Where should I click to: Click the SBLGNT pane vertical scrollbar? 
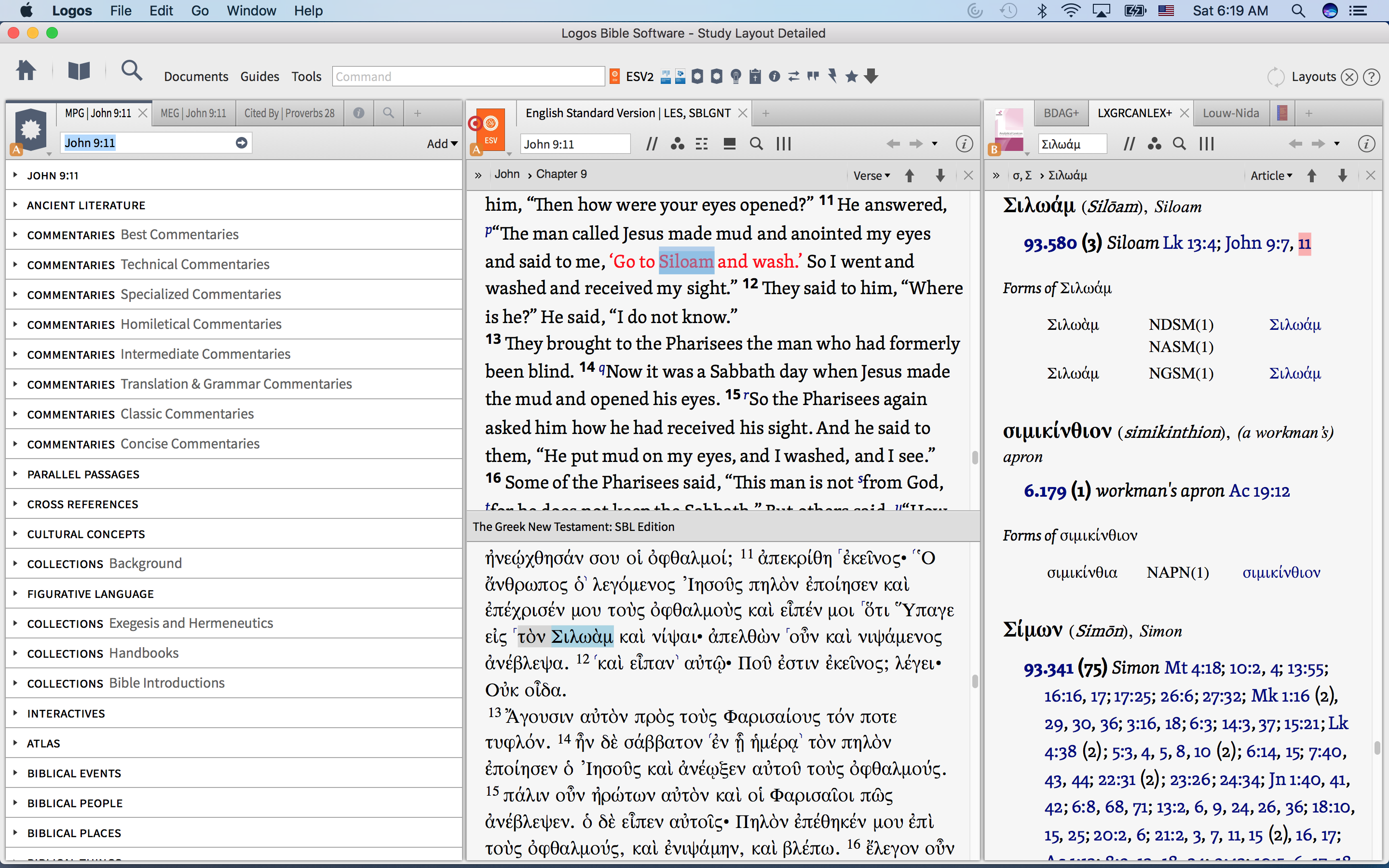[x=975, y=681]
